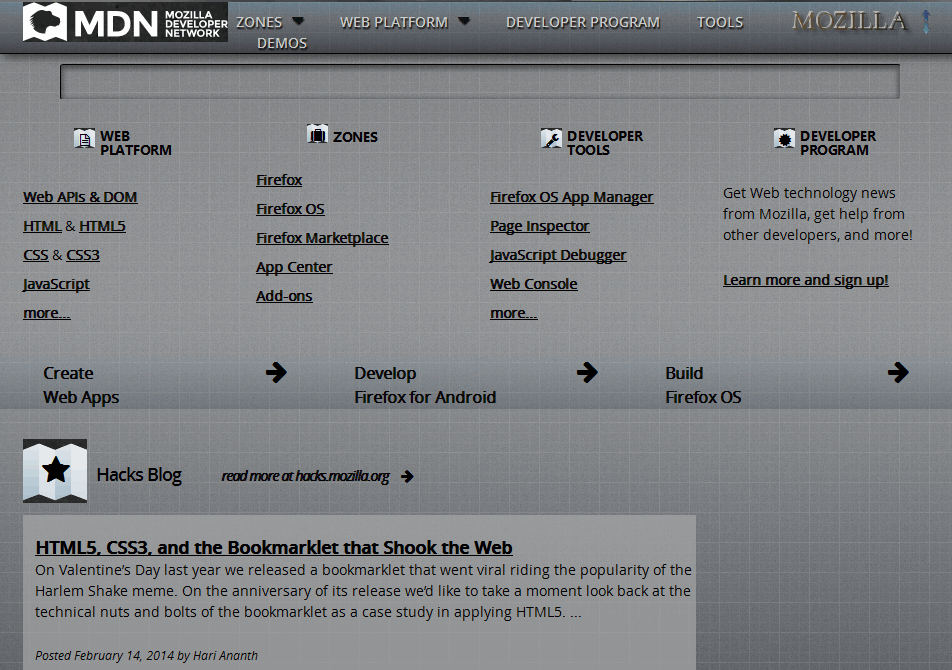Click the MDN dinosaur logo icon
952x670 pixels.
[x=45, y=22]
